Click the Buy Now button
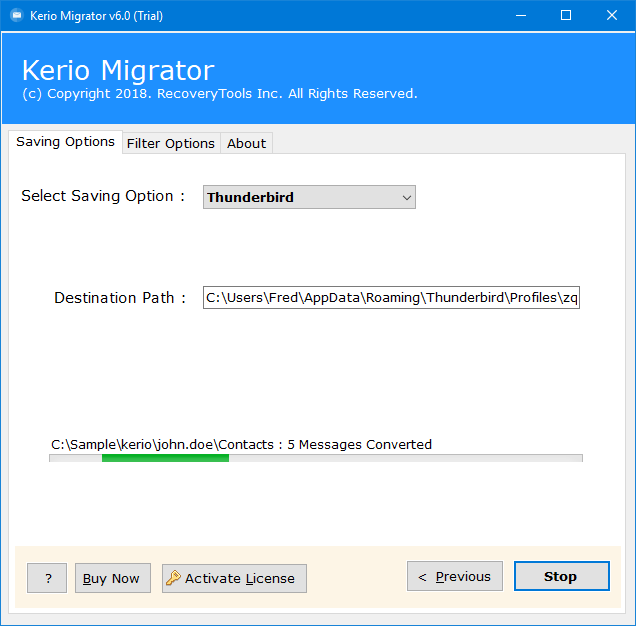The width and height of the screenshot is (636, 626). pos(113,578)
